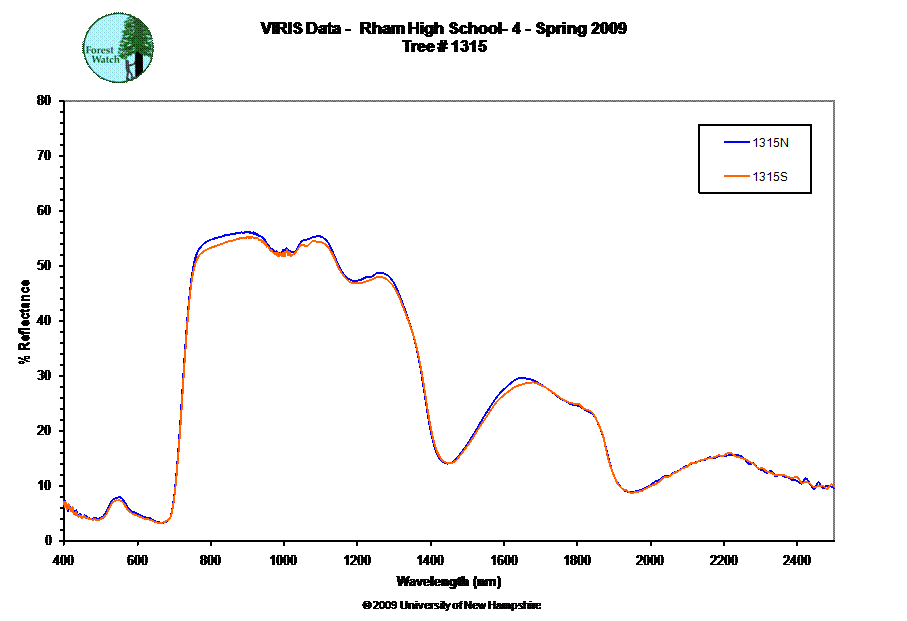Click the noisy right end of the curves
The width and height of the screenshot is (907, 621).
coord(822,486)
